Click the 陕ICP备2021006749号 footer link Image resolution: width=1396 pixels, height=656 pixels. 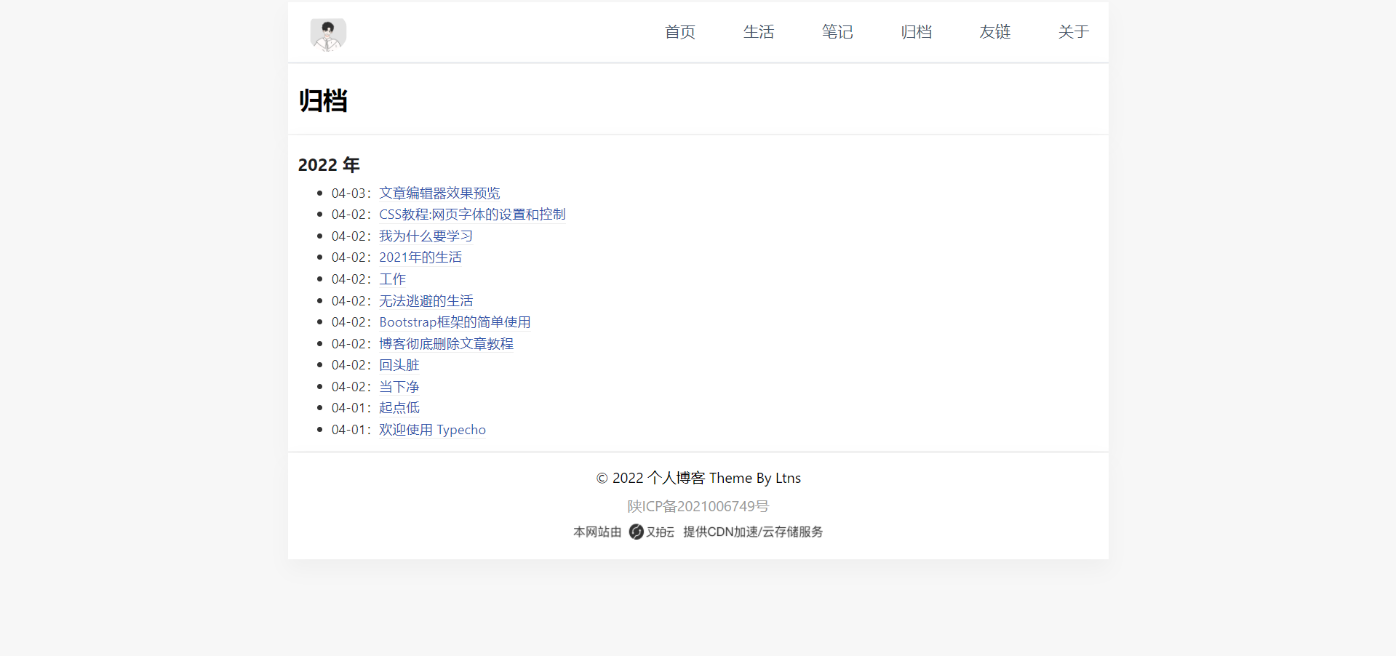[698, 506]
